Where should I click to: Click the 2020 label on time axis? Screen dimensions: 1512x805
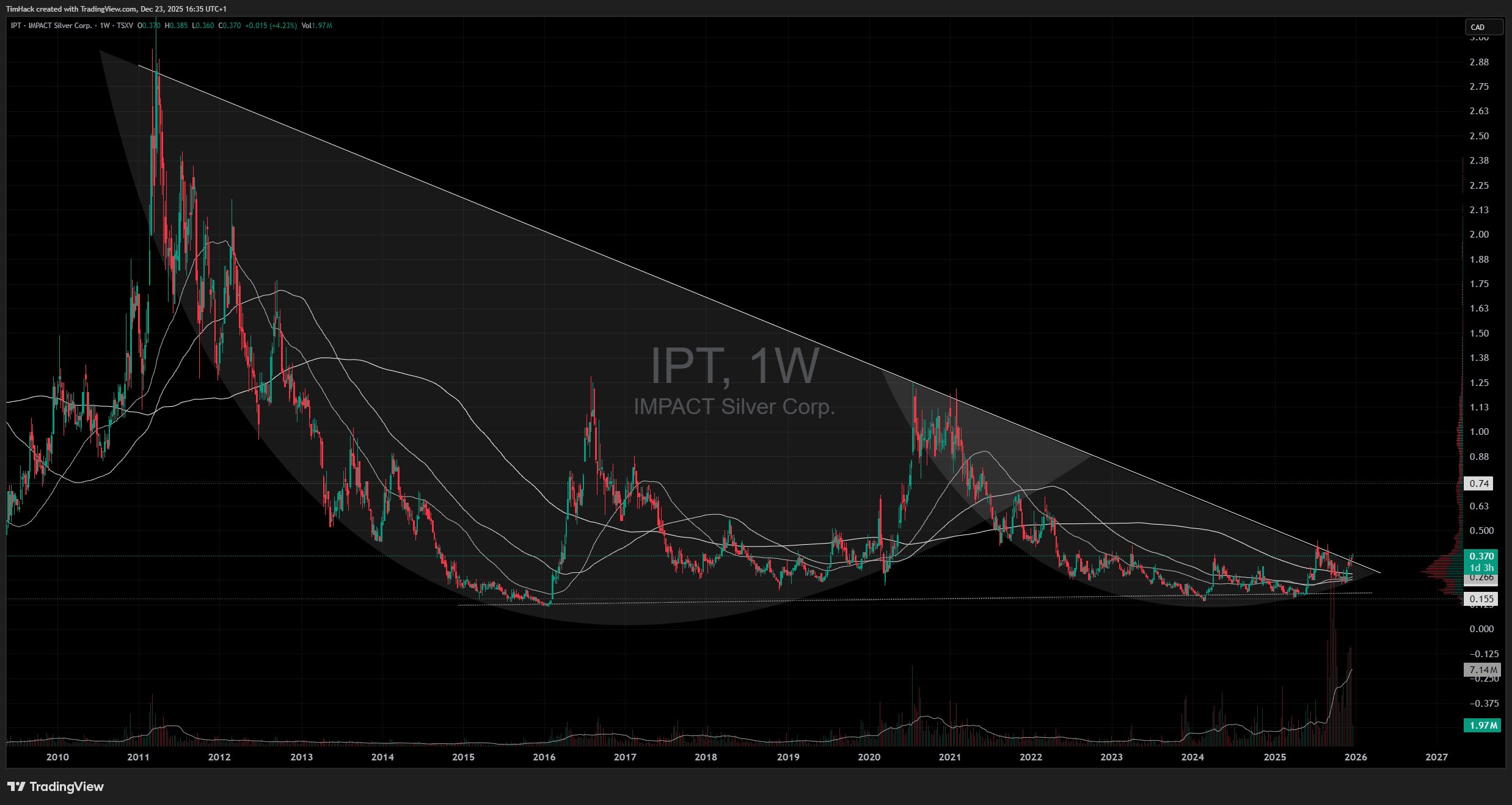click(x=869, y=757)
